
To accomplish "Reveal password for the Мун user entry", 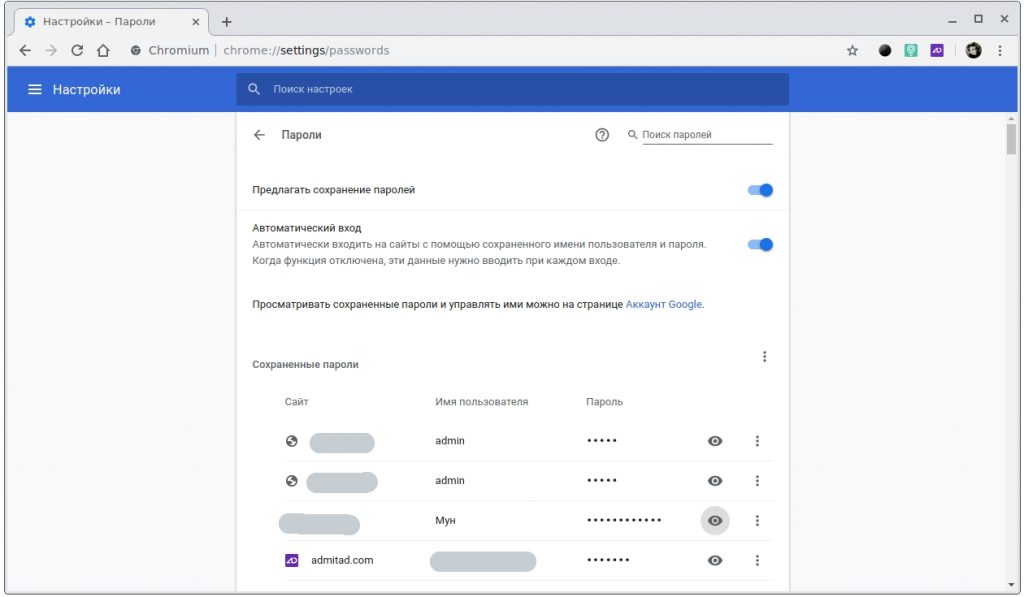I will (x=715, y=521).
